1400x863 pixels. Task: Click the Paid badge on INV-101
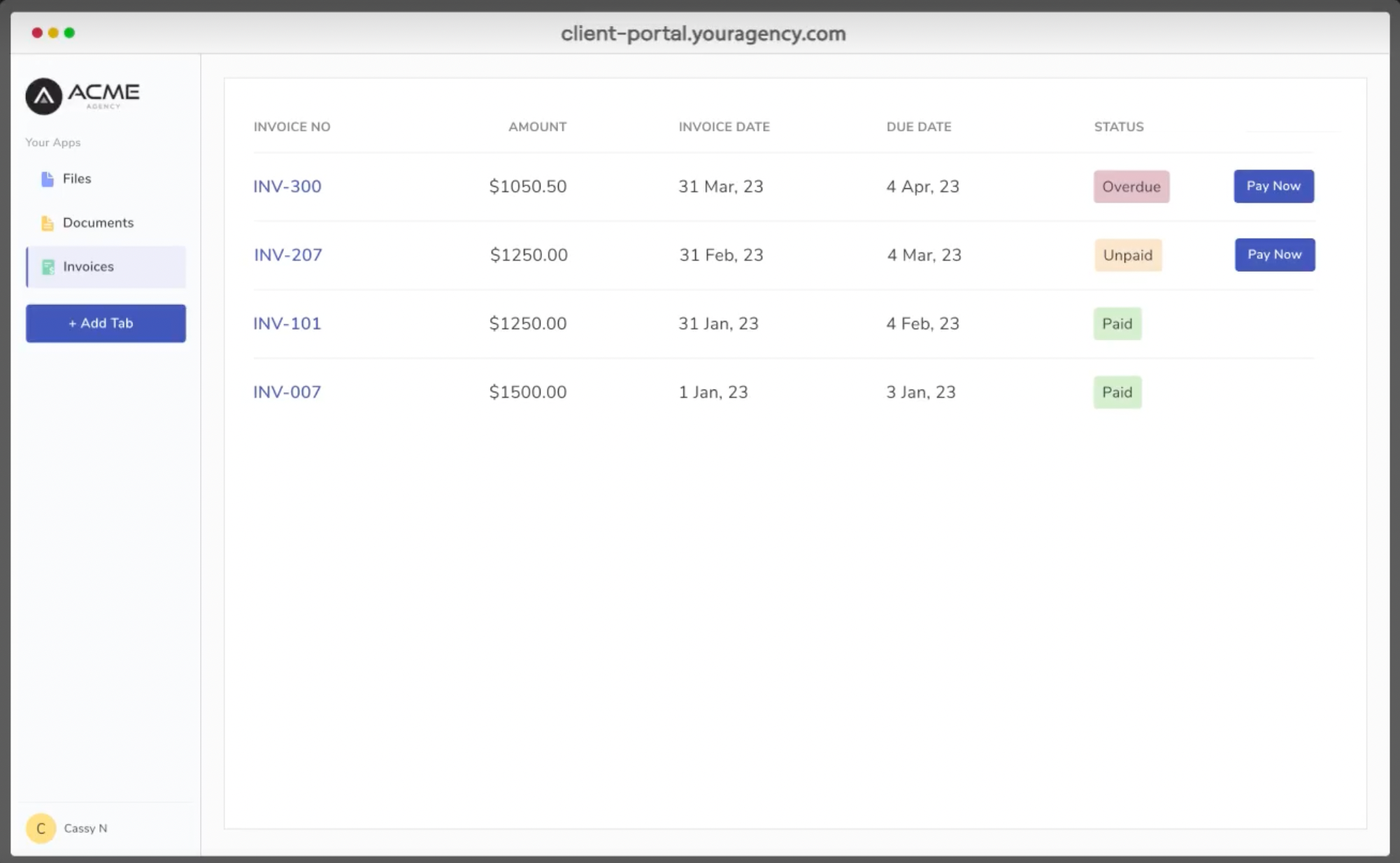tap(1117, 323)
